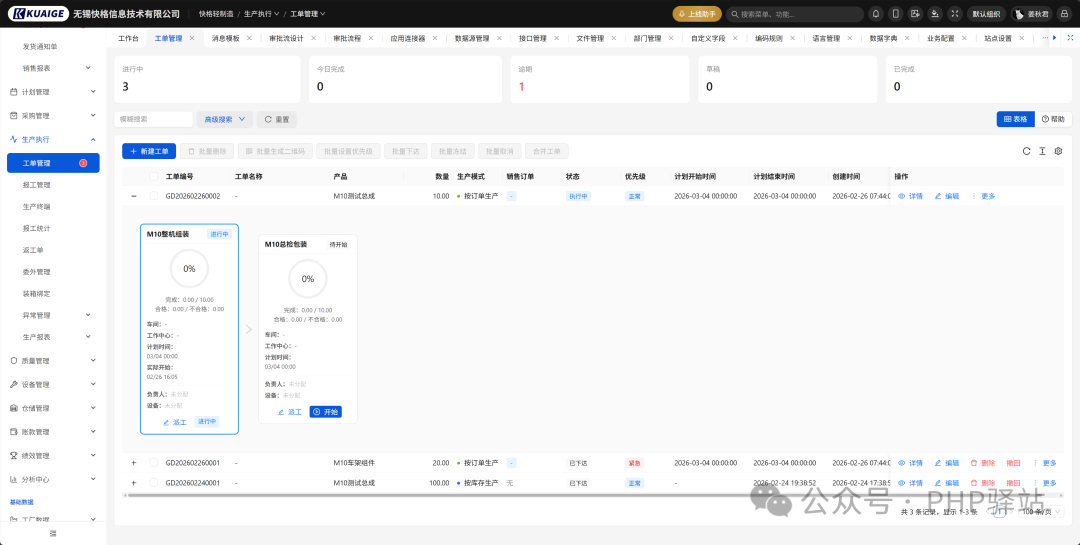1080x545 pixels.
Task: Open 更多 menu for GD202602260002
Action: [984, 196]
